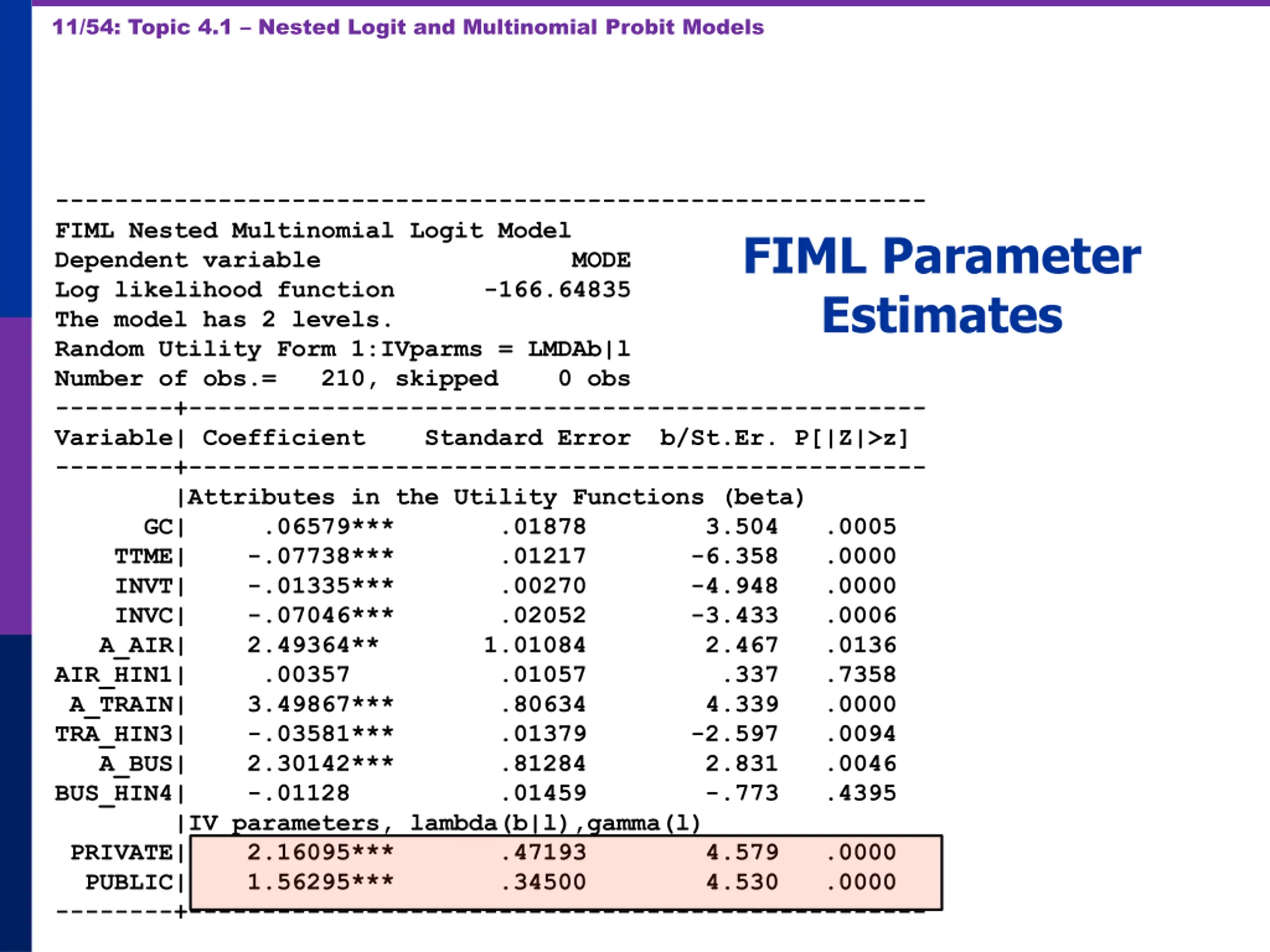
Task: Click the Standard Error column header
Action: coord(527,438)
